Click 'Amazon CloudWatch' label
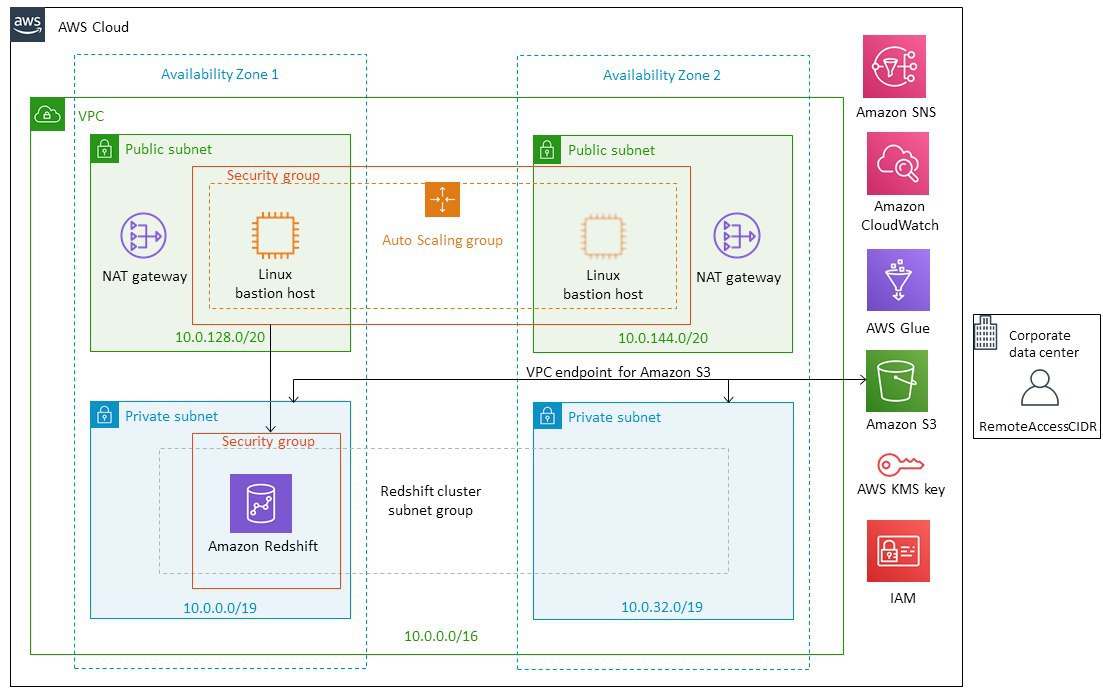This screenshot has width=1103, height=696. [x=900, y=215]
